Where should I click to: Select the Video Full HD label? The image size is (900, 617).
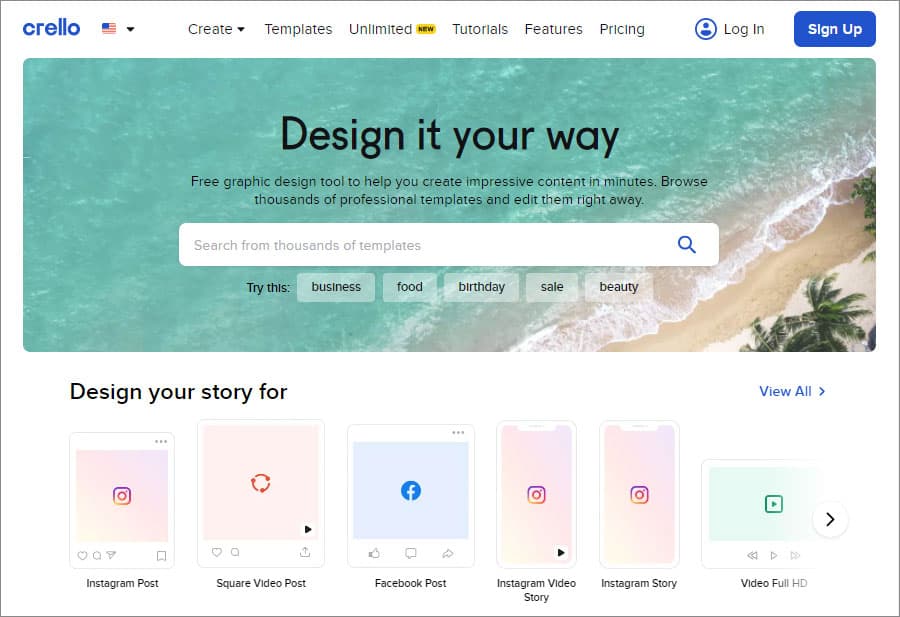click(774, 583)
